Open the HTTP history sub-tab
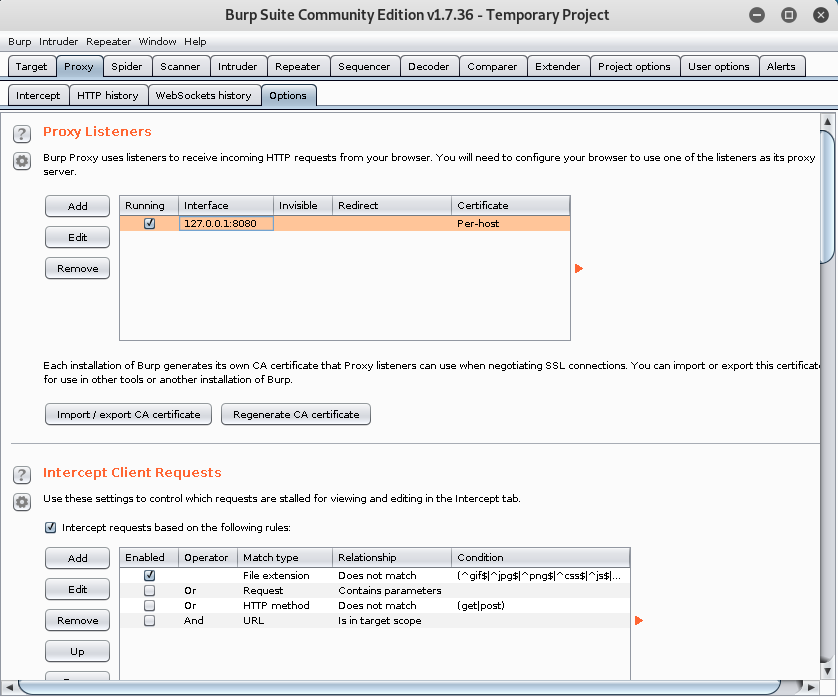838x697 pixels. 108,95
